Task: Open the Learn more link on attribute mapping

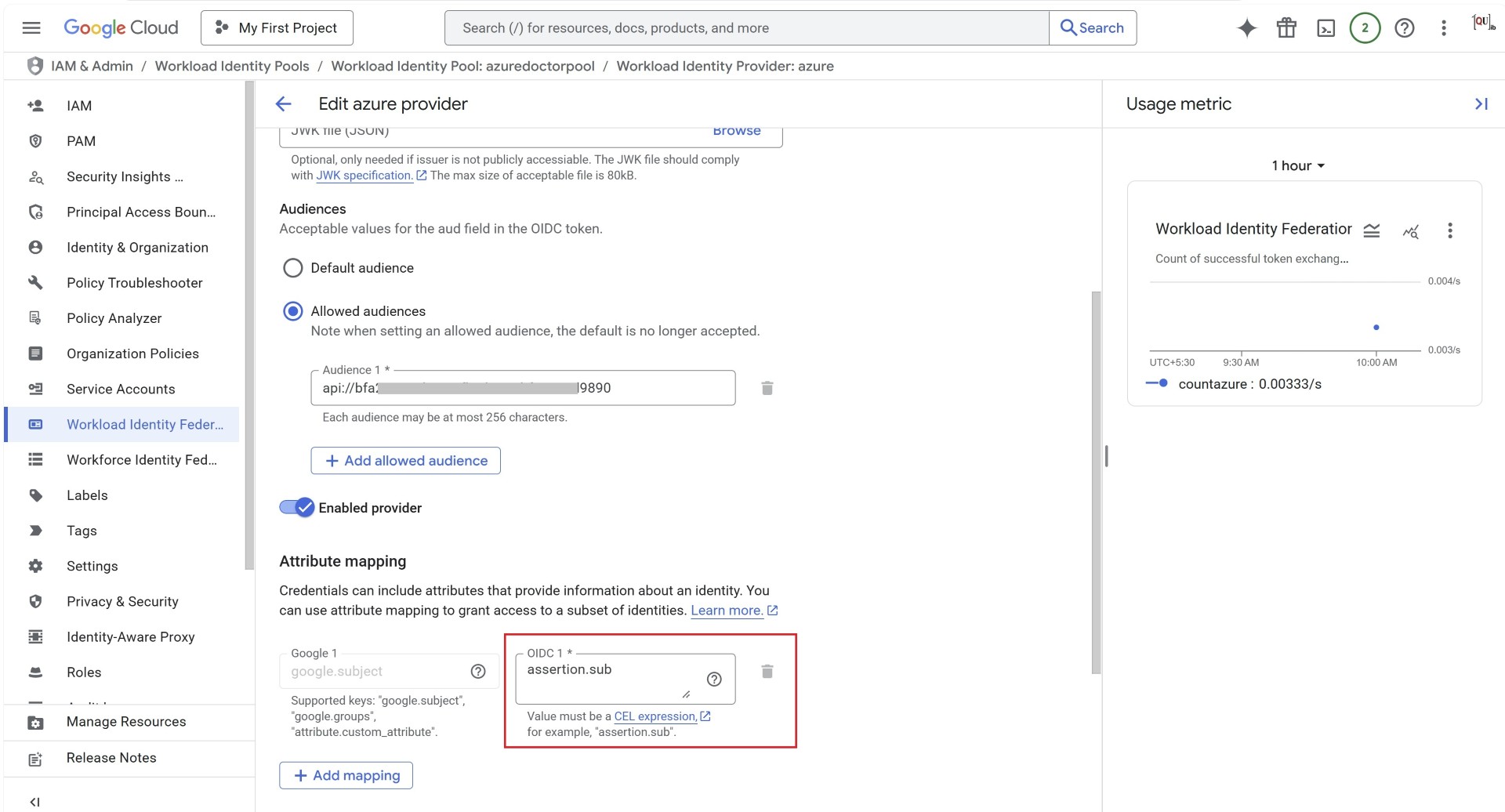Action: [x=727, y=611]
